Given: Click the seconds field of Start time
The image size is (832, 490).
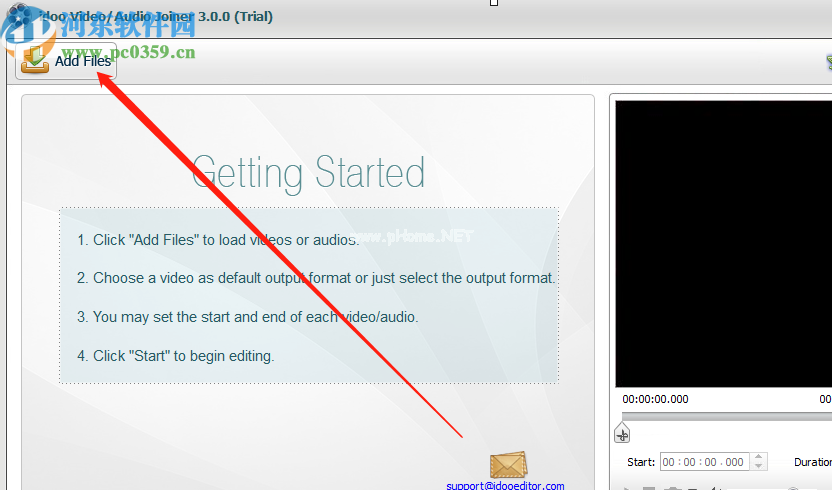Looking at the screenshot, I should coord(710,462).
